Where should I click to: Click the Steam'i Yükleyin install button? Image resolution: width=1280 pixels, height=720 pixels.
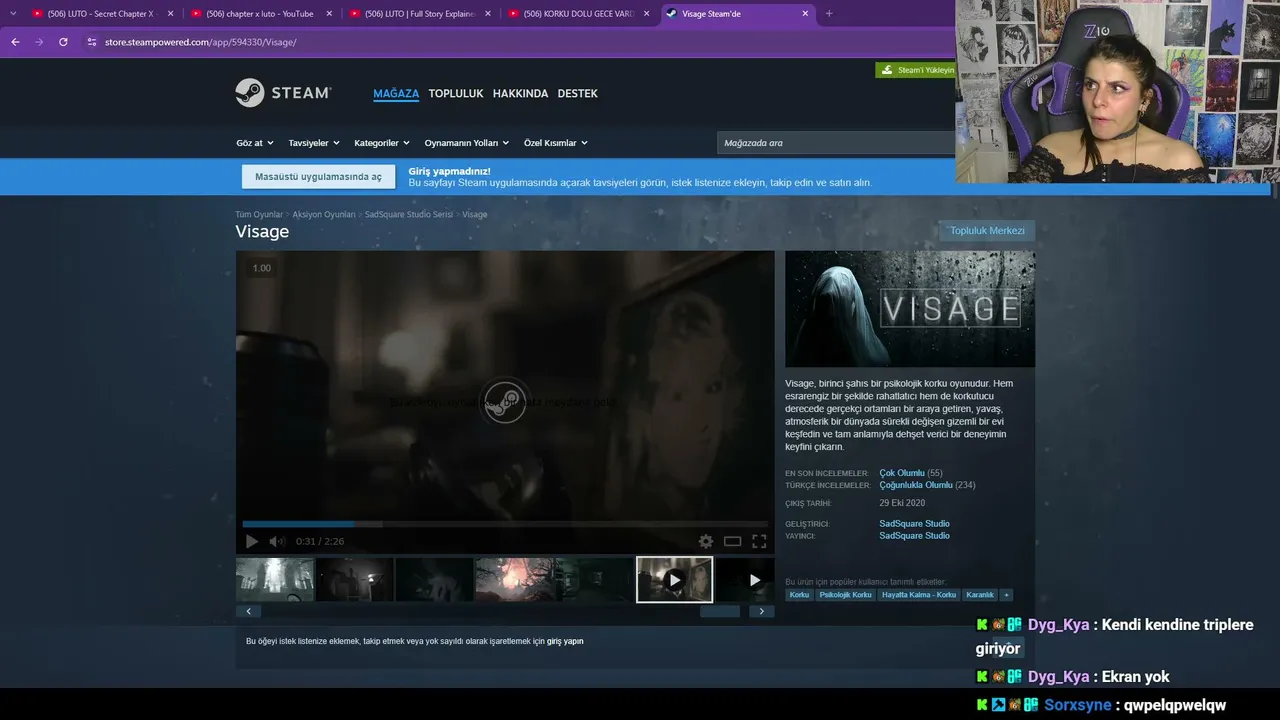tap(916, 70)
